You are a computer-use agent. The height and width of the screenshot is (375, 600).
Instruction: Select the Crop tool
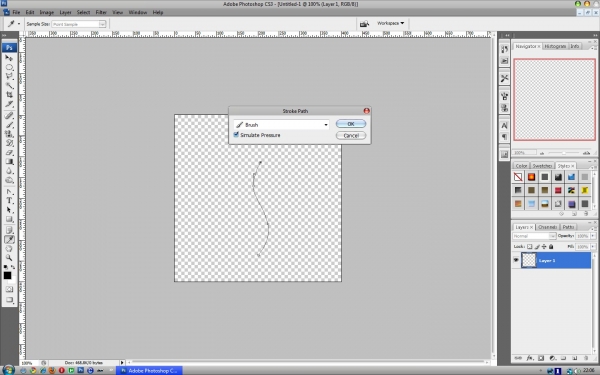click(x=9, y=95)
